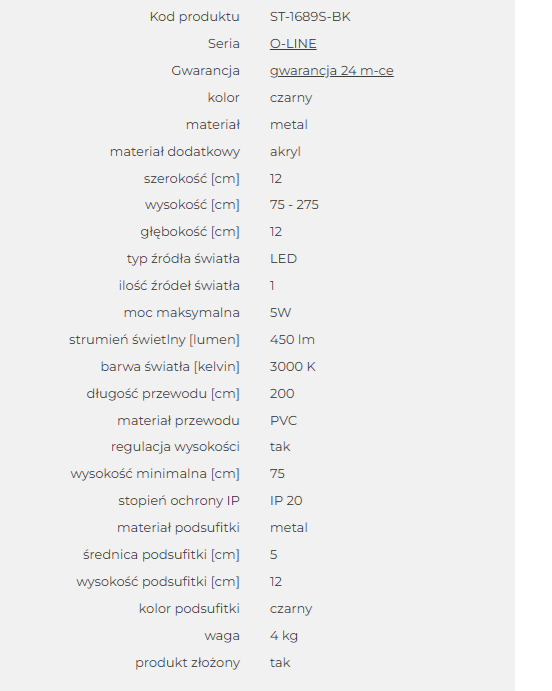The width and height of the screenshot is (552, 691).
Task: Click the materiał przewodu value PVC
Action: pyautogui.click(x=283, y=420)
